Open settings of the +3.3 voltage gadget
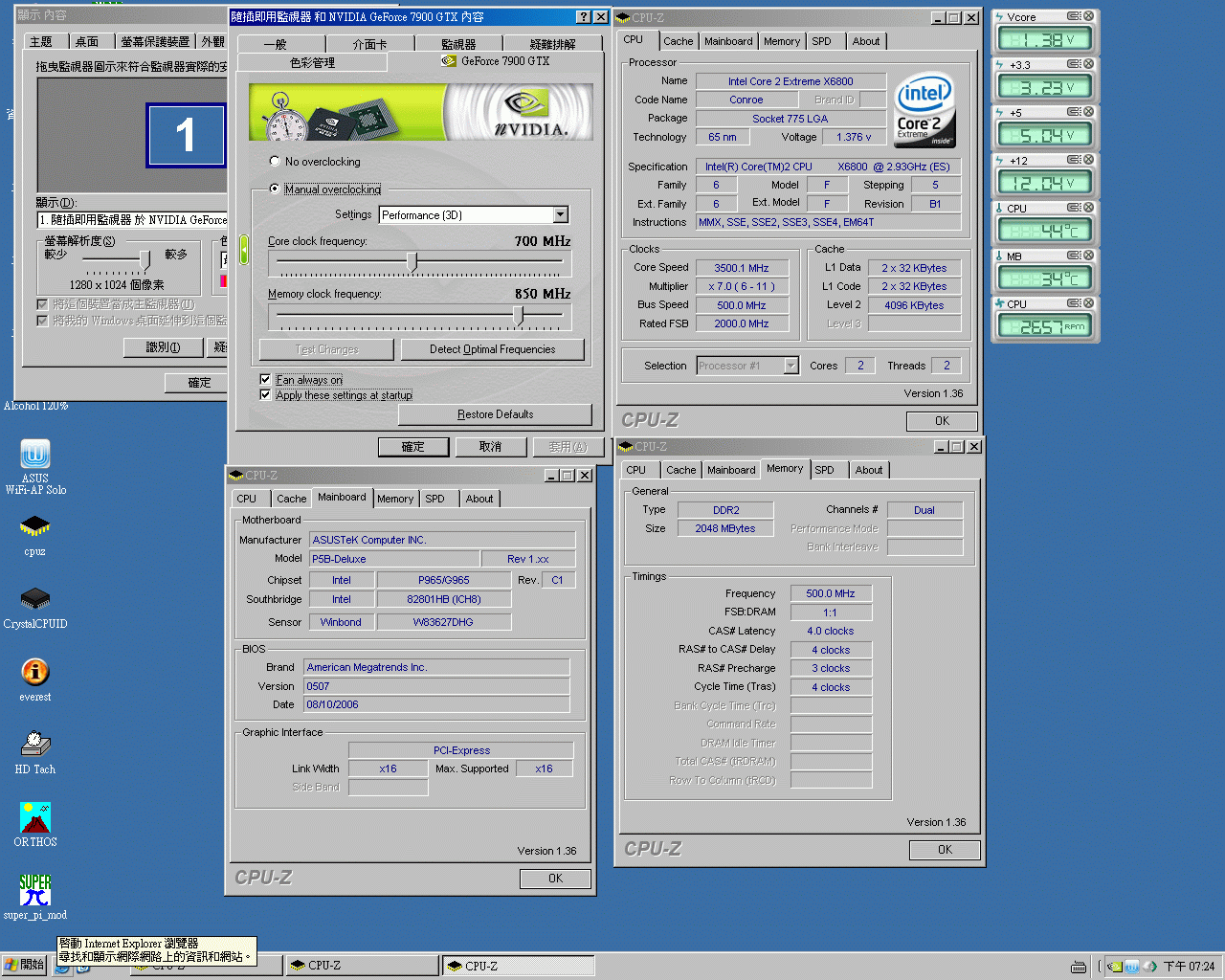Screen dimensions: 1225x980 point(1074,64)
